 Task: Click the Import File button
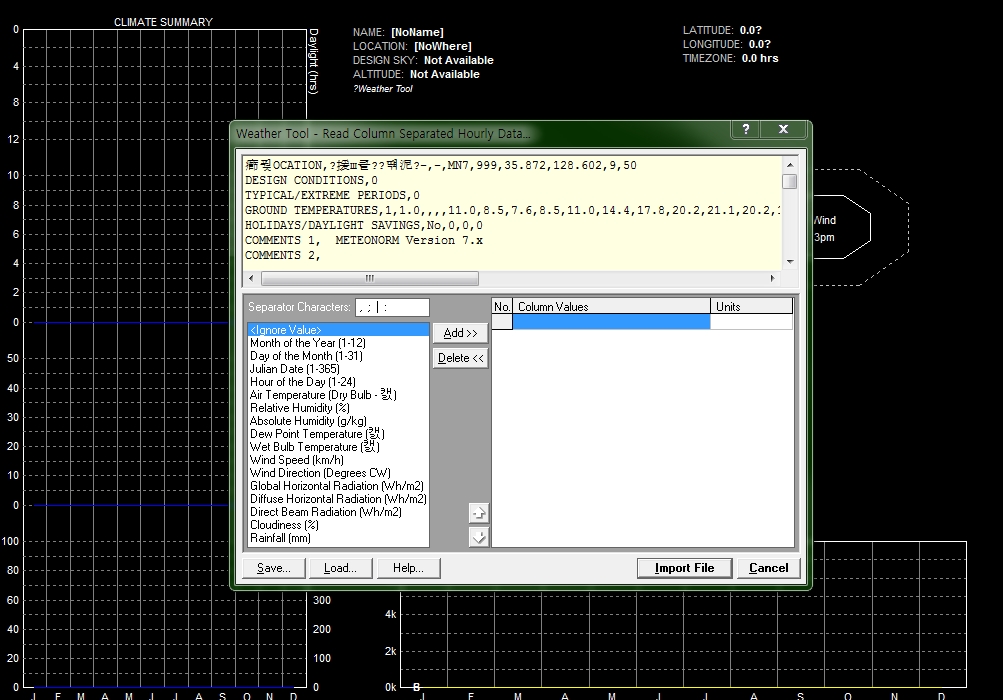tap(684, 568)
